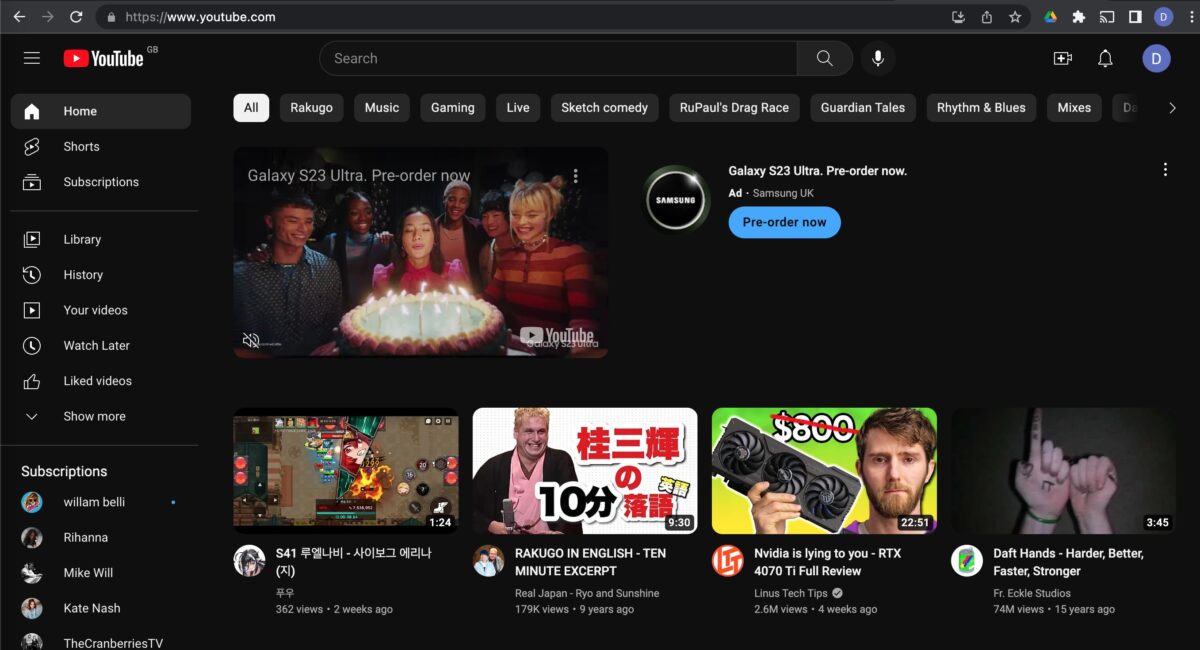Open the Create video icon
1200x650 pixels.
tap(1063, 58)
